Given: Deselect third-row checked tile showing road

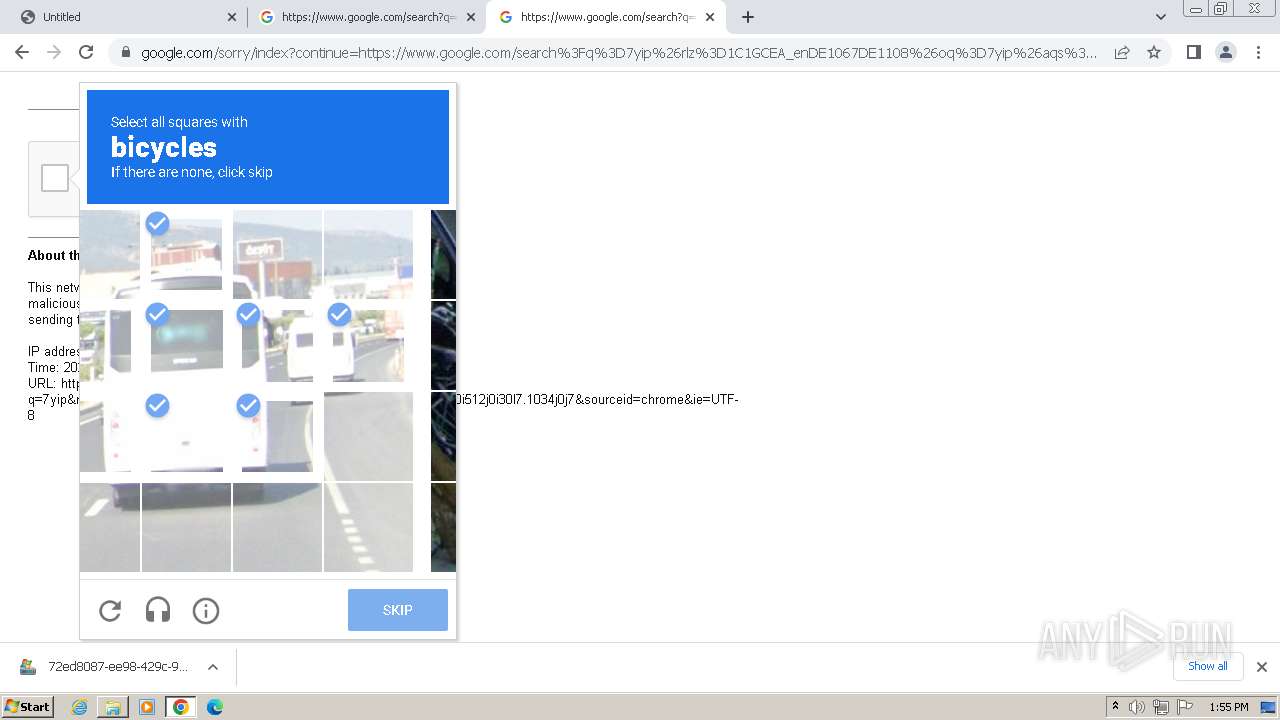Looking at the screenshot, I should tap(277, 436).
